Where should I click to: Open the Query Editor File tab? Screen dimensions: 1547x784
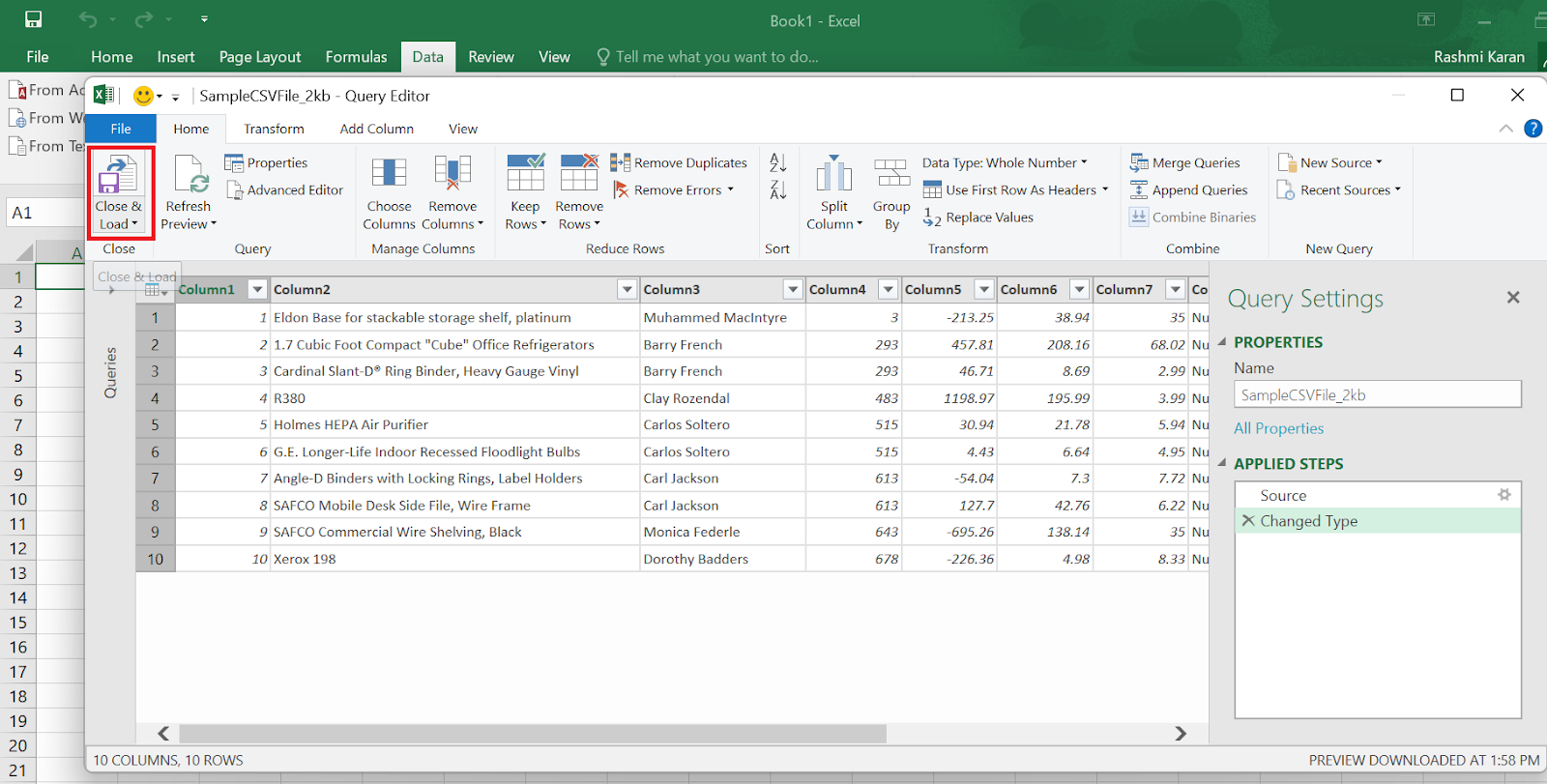coord(121,129)
